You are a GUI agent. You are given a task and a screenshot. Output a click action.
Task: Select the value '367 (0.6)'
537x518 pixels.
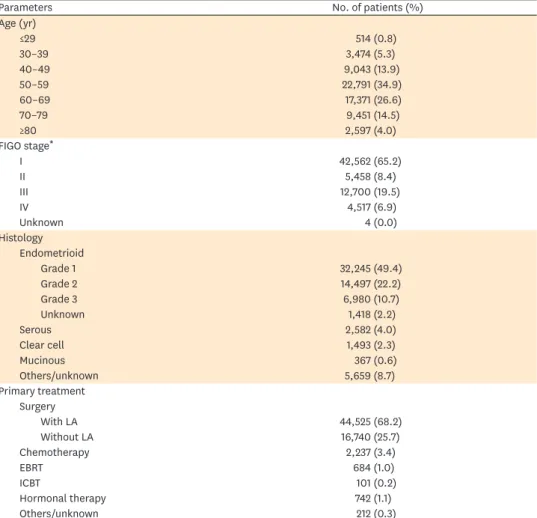click(x=375, y=361)
